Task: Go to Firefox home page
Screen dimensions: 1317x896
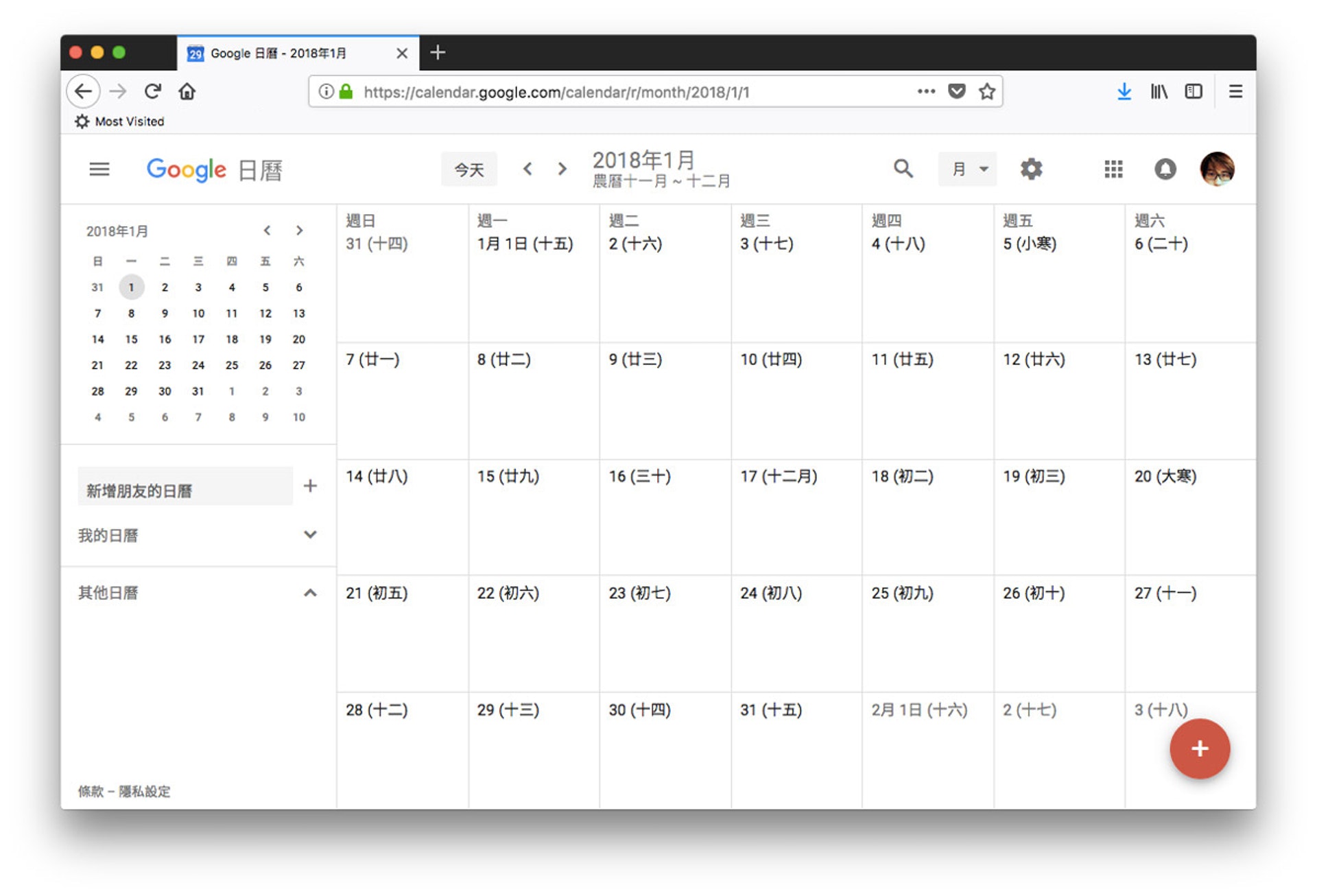Action: (x=187, y=91)
